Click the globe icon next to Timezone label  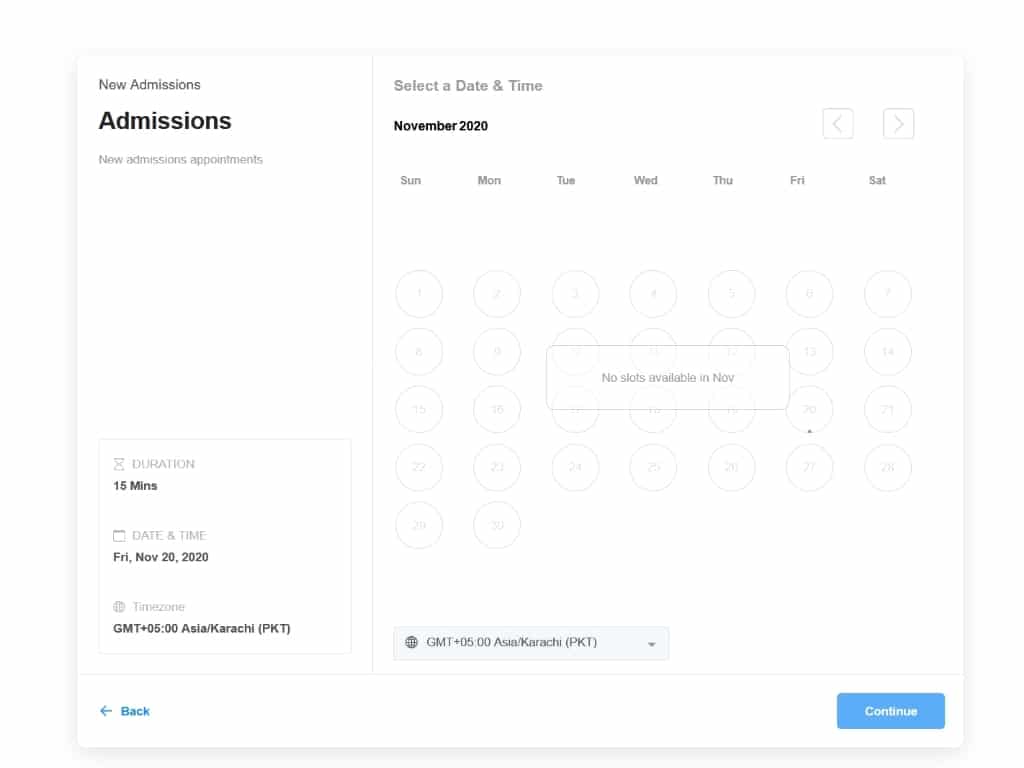coord(119,607)
